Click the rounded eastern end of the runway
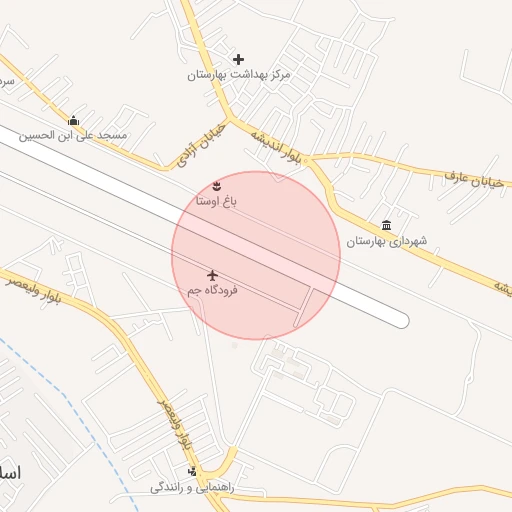Viewport: 512px width, 512px height. [402, 321]
